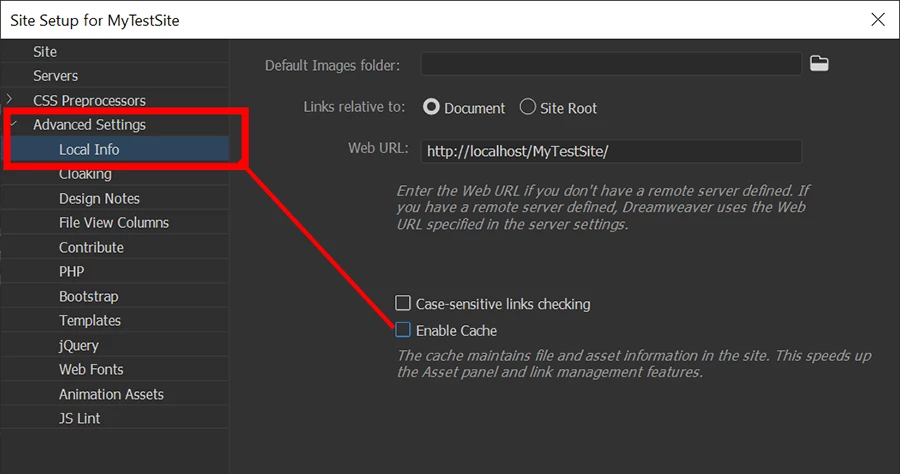Open the Site category
The width and height of the screenshot is (900, 474).
(45, 52)
